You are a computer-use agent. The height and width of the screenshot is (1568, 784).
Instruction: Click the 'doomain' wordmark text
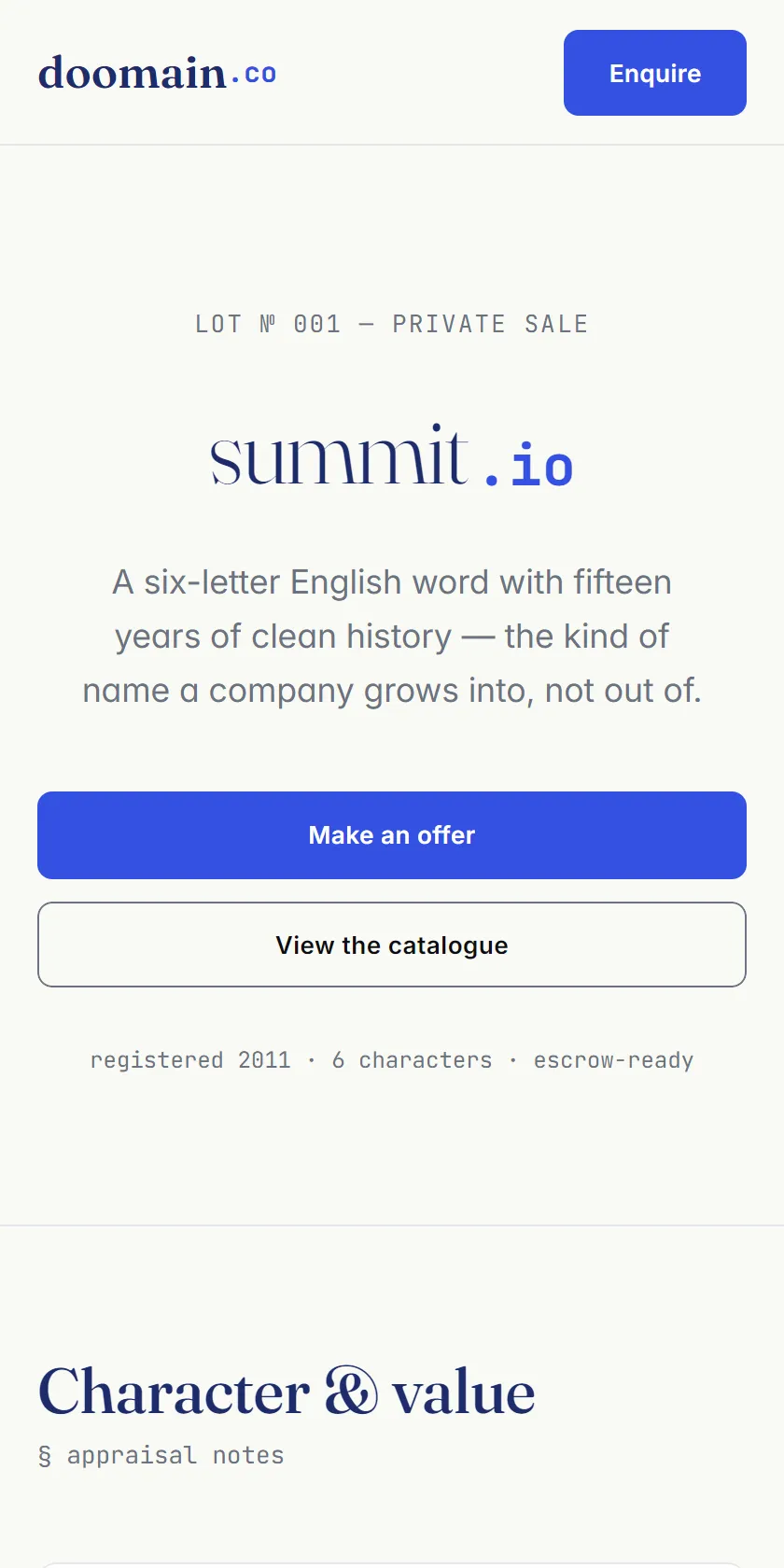pyautogui.click(x=132, y=73)
